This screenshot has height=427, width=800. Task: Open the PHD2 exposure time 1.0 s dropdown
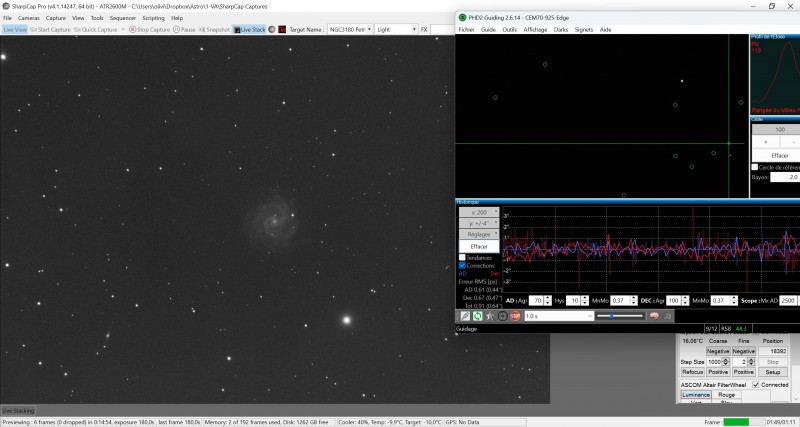click(559, 316)
